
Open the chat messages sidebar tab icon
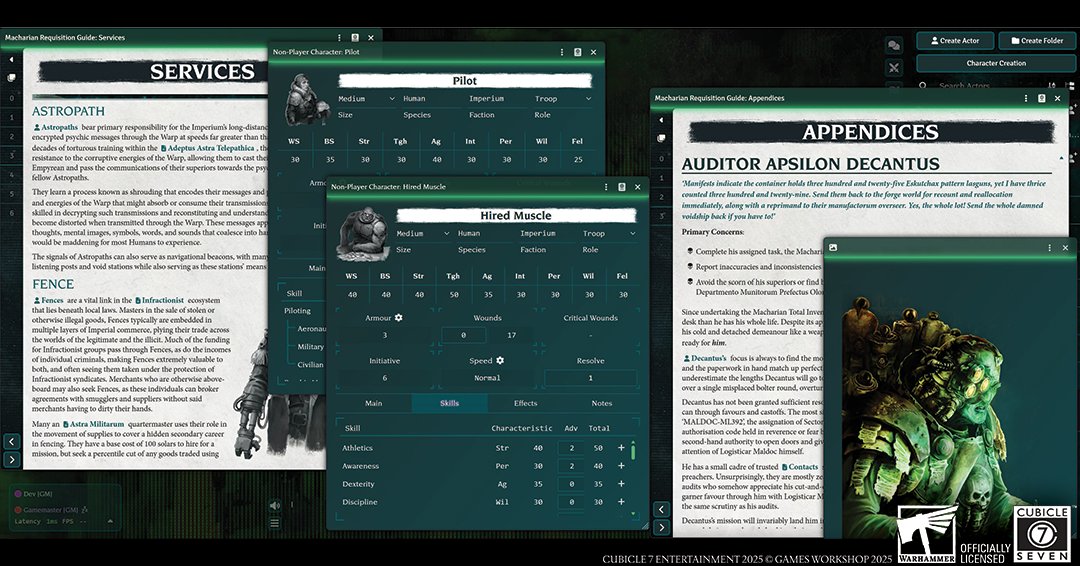[893, 45]
